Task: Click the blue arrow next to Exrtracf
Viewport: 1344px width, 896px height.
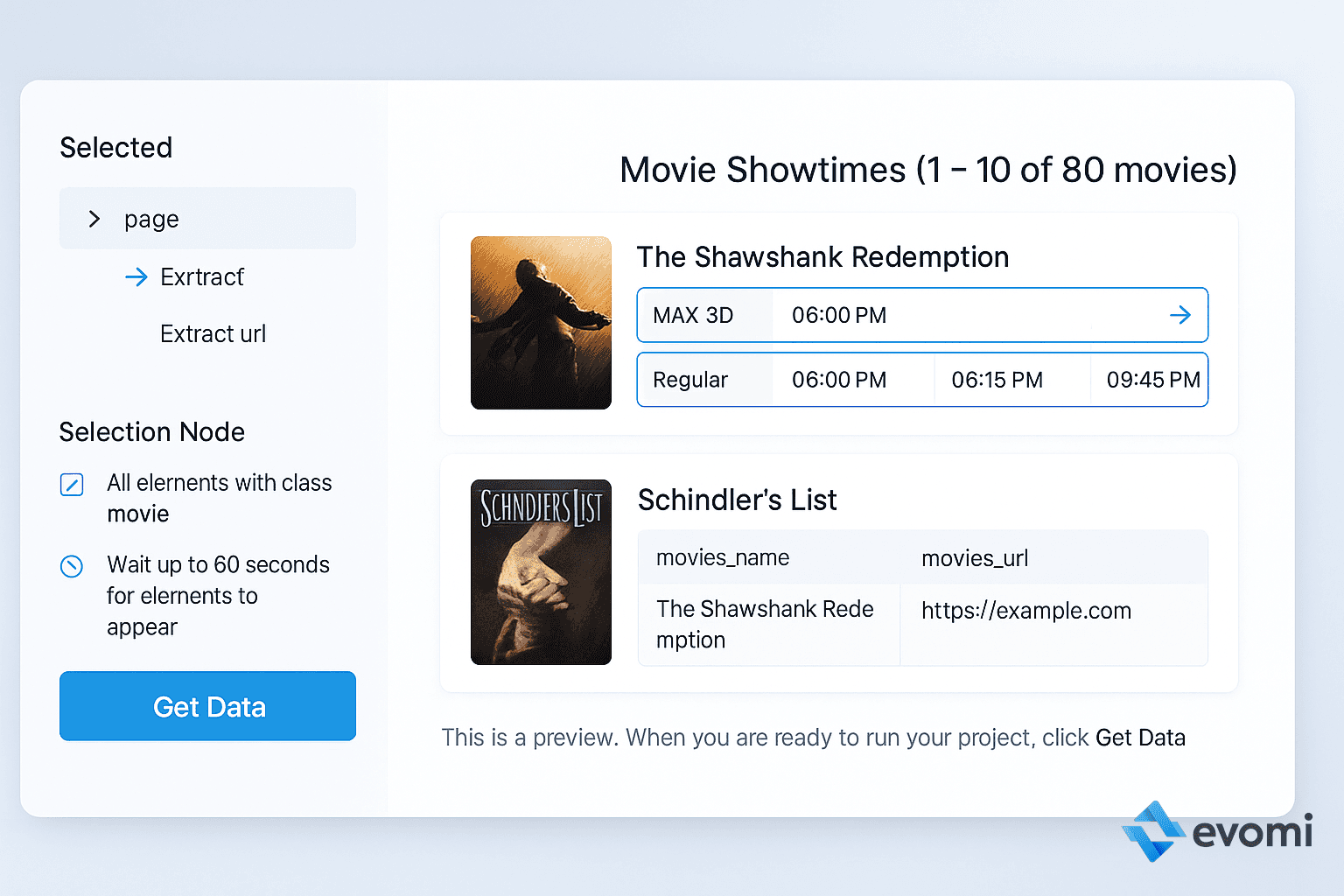Action: click(x=136, y=277)
